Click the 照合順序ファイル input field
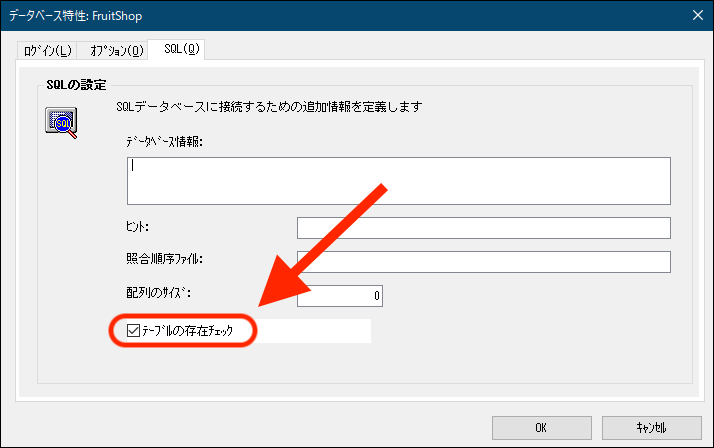This screenshot has width=714, height=448. tap(483, 262)
